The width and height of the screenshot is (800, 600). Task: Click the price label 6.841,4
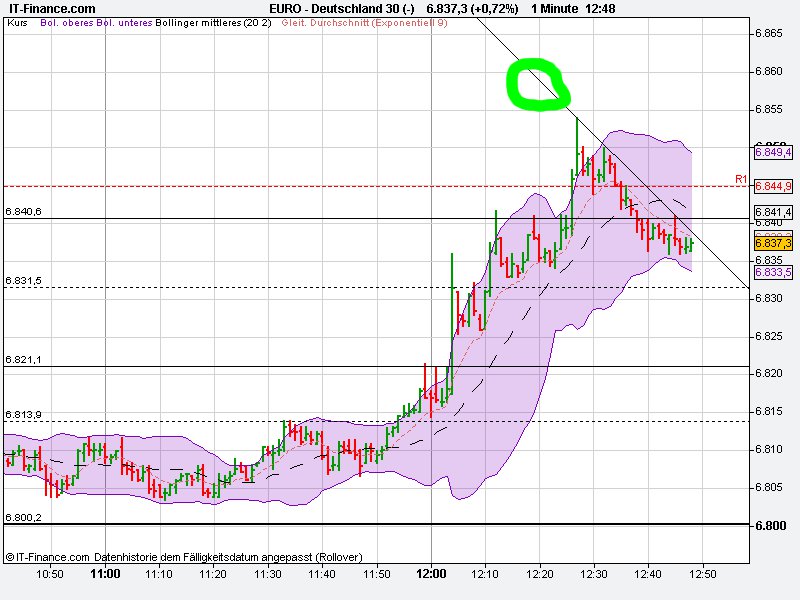[x=771, y=212]
